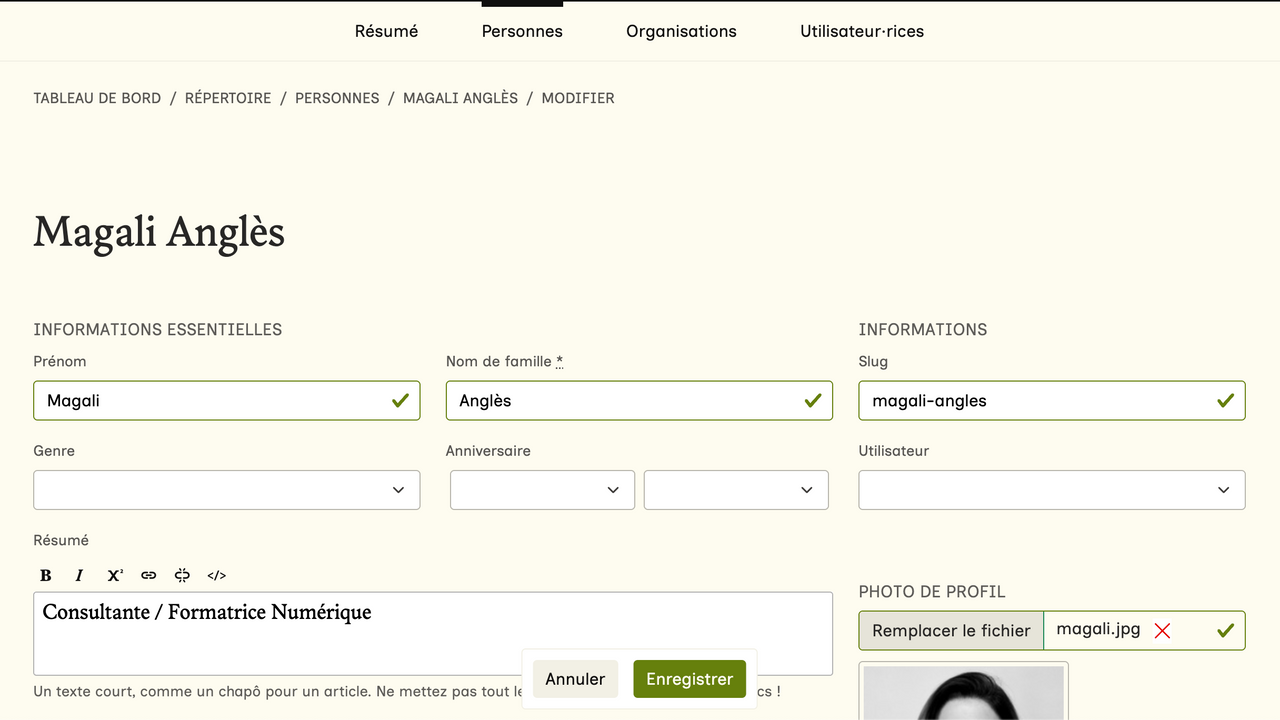
Task: Toggle bold formatting in Résumé editor
Action: [46, 575]
